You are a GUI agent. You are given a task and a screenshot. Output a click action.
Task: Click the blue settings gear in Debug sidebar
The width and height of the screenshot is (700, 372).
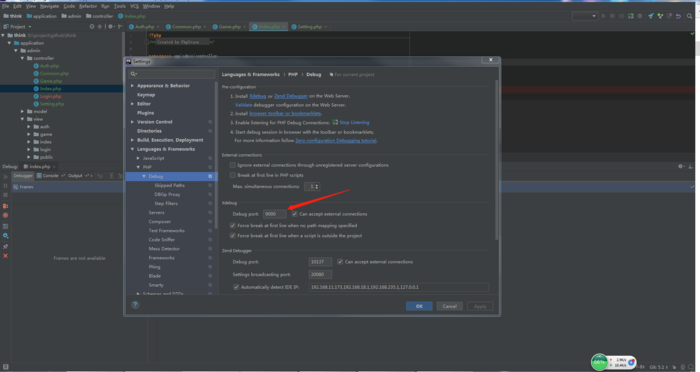pyautogui.click(x=5, y=235)
